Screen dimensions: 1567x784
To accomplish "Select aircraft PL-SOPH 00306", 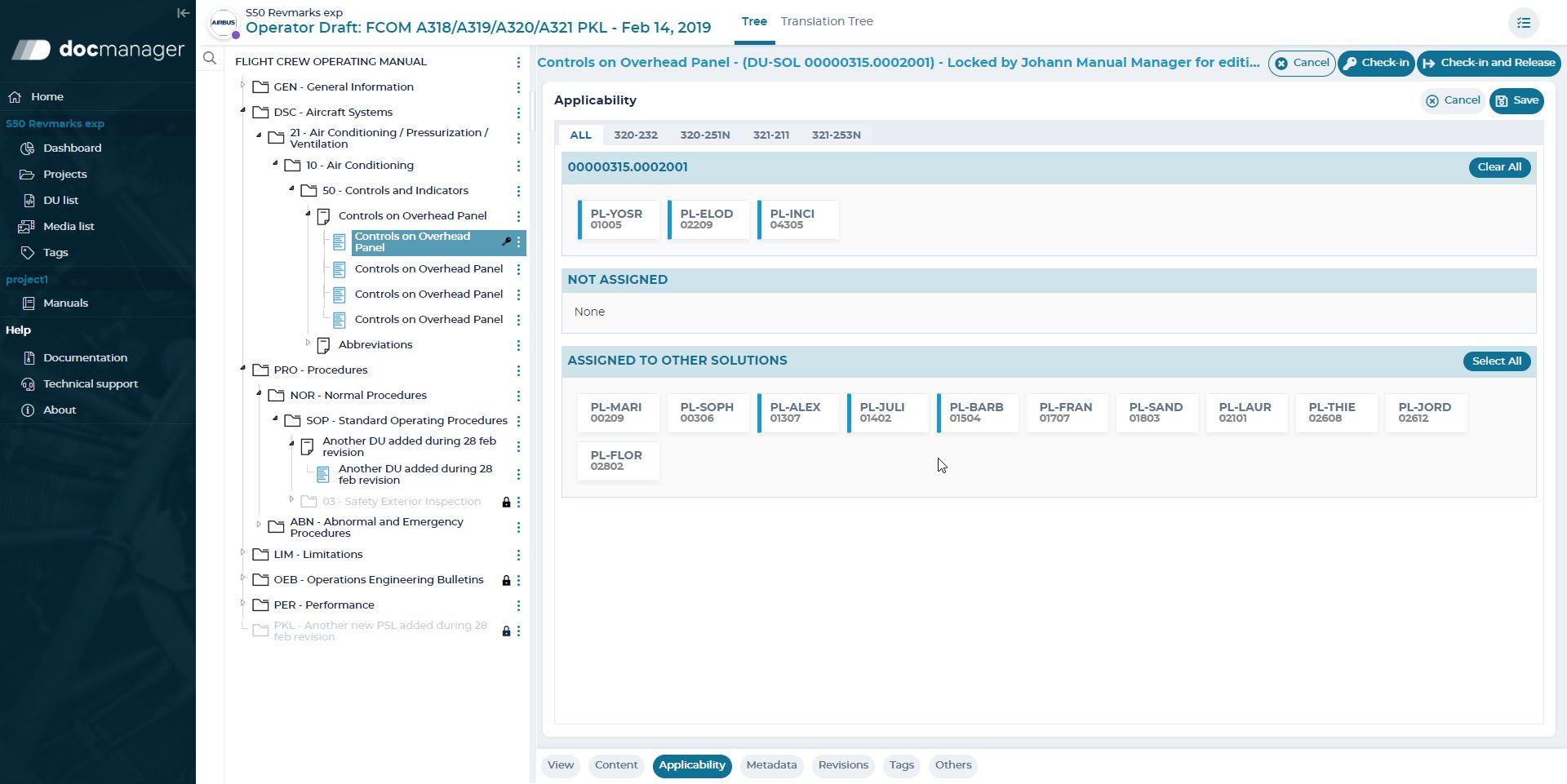I will 708,413.
